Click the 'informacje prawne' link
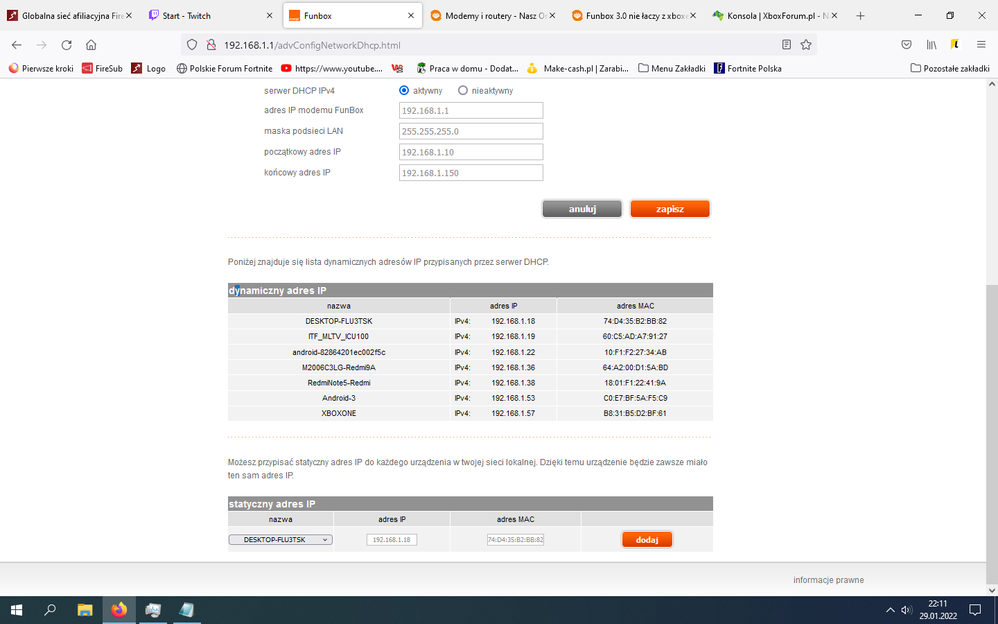The height and width of the screenshot is (624, 998). (x=828, y=580)
